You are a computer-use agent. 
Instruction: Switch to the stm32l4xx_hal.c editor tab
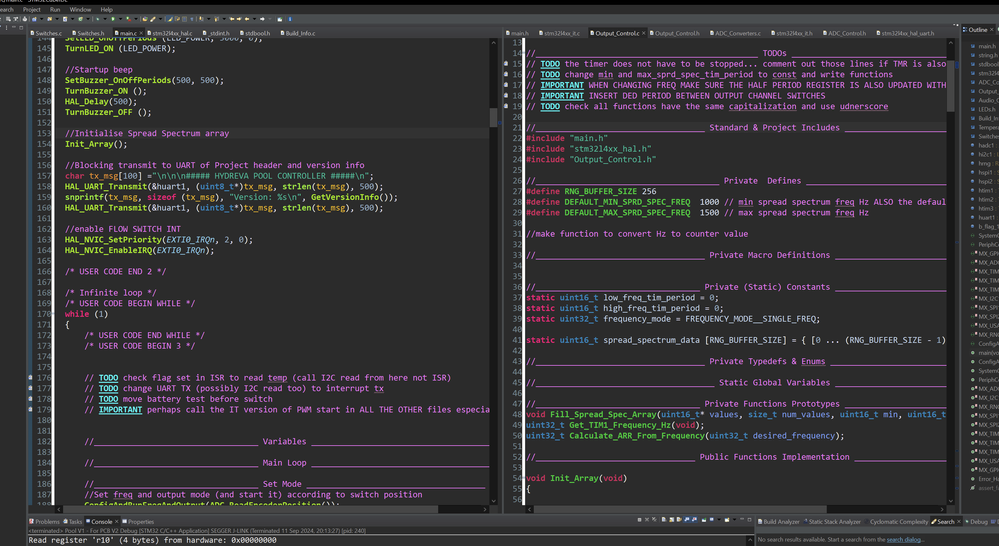(170, 33)
